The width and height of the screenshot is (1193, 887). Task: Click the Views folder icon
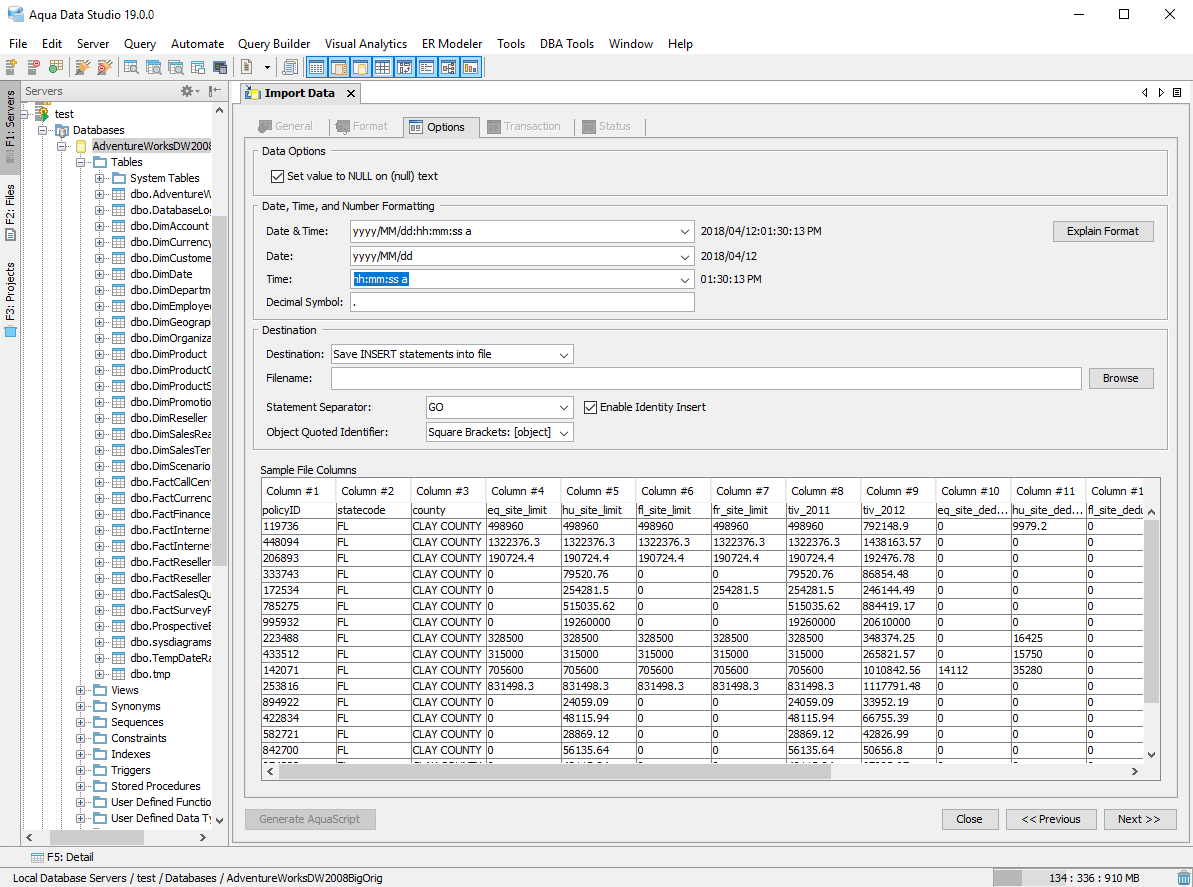100,690
